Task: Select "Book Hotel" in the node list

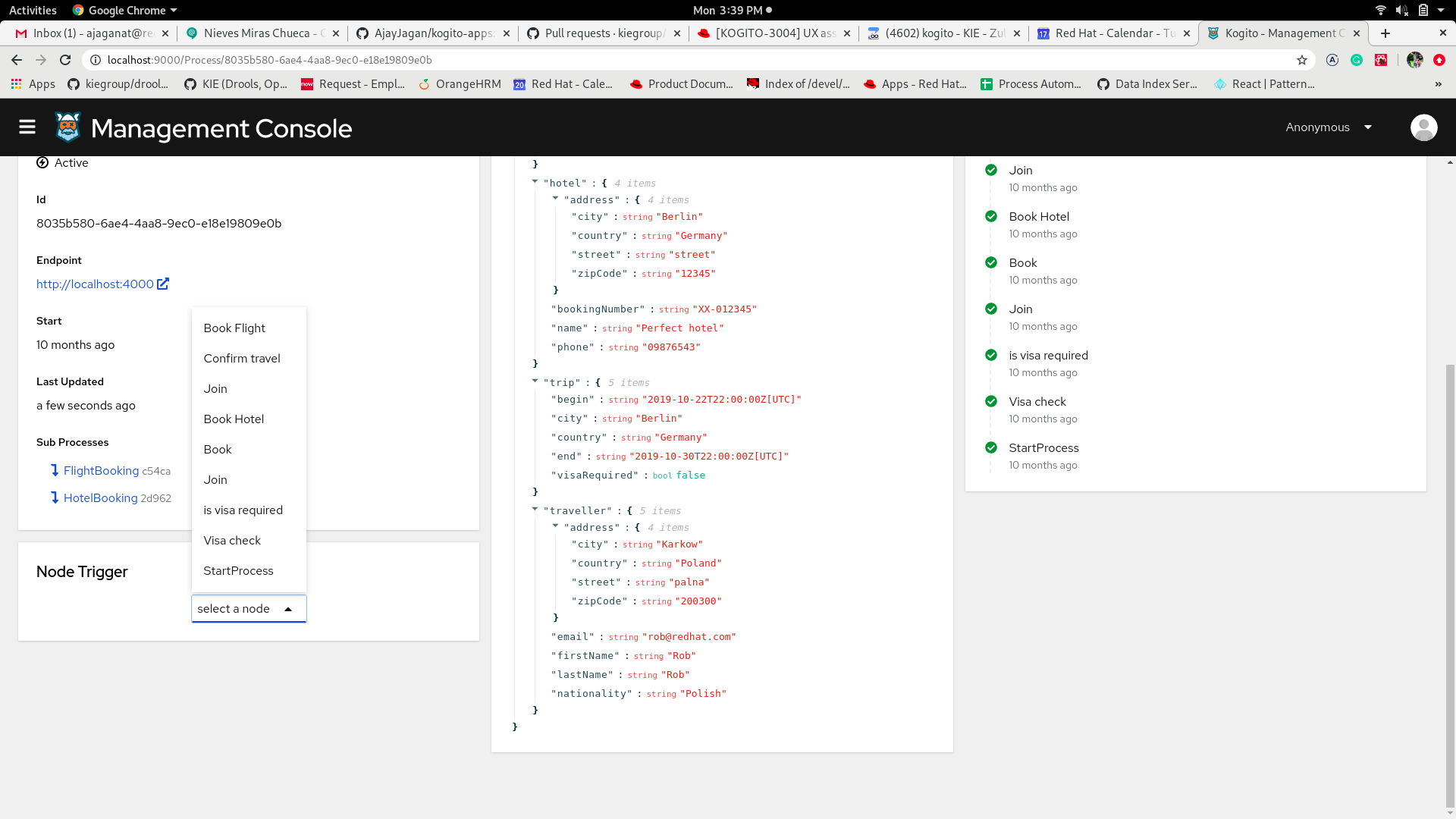Action: point(234,419)
